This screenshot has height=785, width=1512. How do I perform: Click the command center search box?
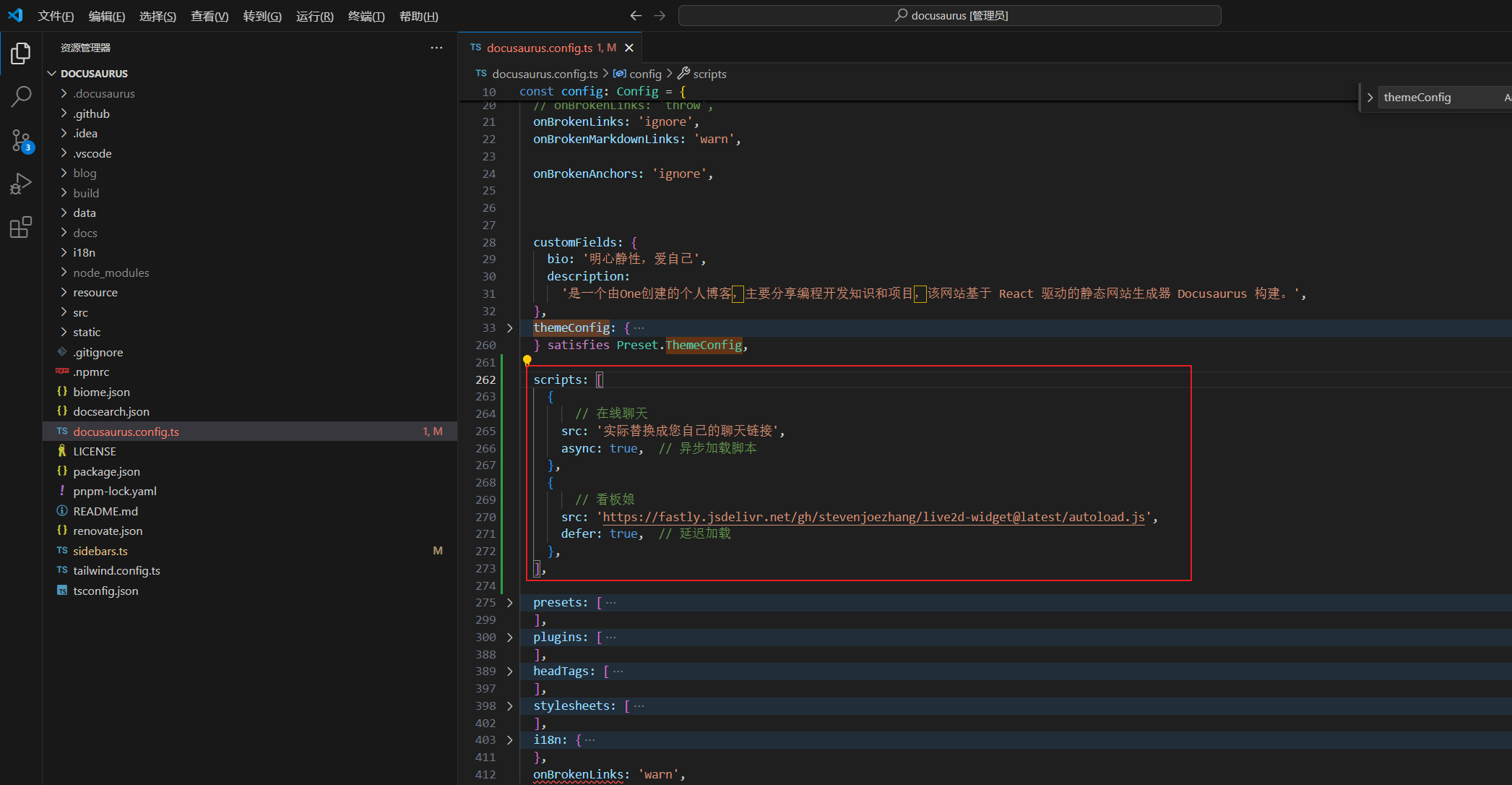tap(949, 15)
